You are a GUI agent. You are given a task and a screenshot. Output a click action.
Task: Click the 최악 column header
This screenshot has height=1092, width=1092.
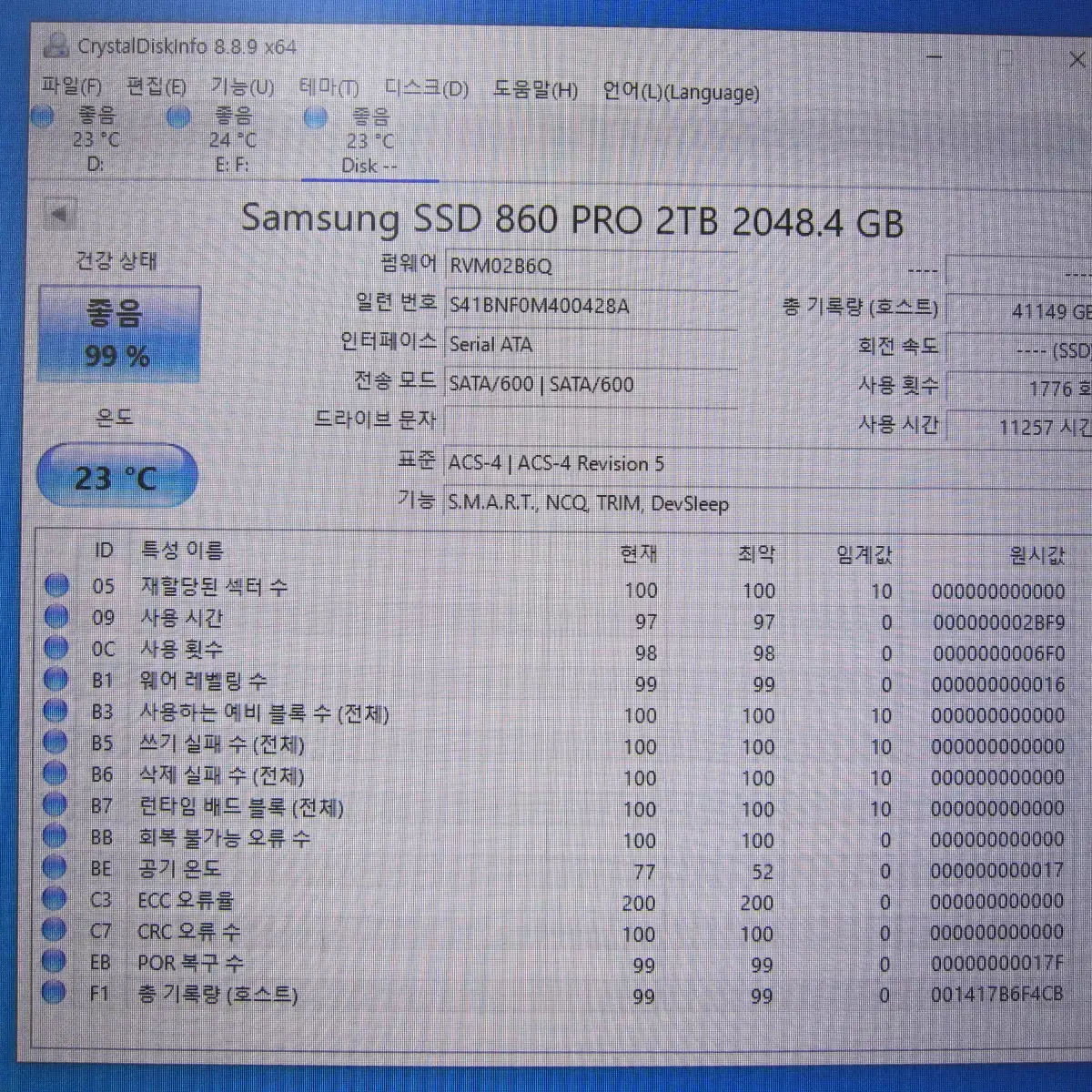coord(756,552)
